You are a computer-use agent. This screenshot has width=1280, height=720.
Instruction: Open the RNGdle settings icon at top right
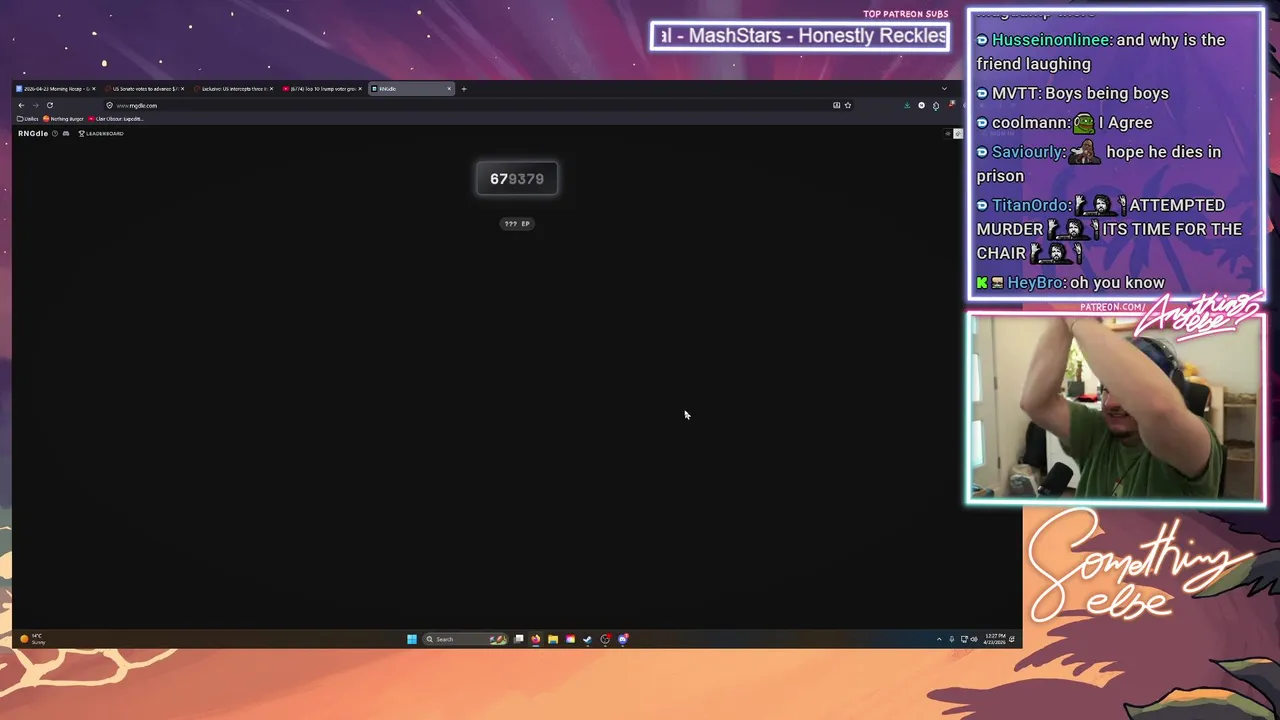[x=958, y=134]
